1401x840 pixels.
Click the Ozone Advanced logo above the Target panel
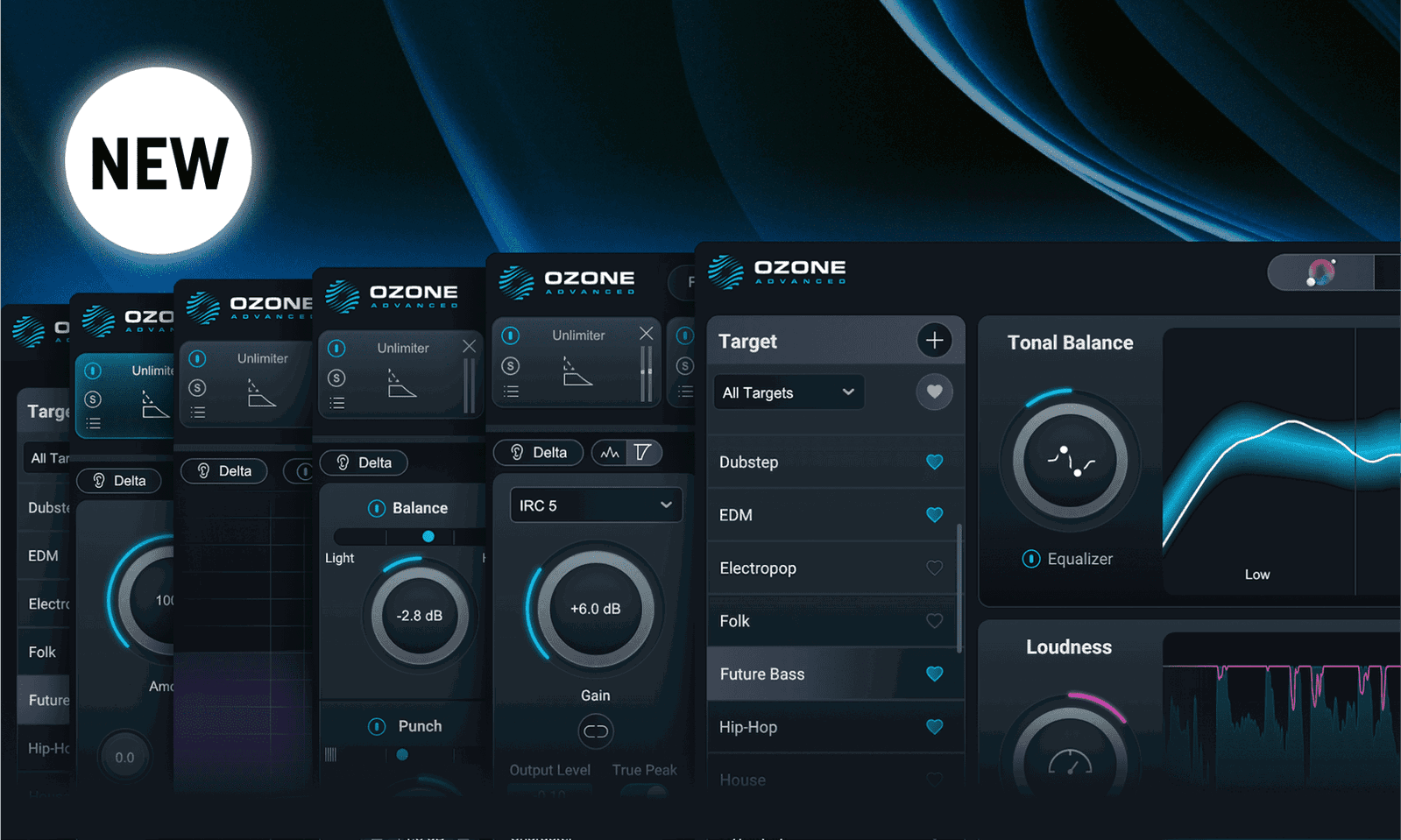(777, 272)
